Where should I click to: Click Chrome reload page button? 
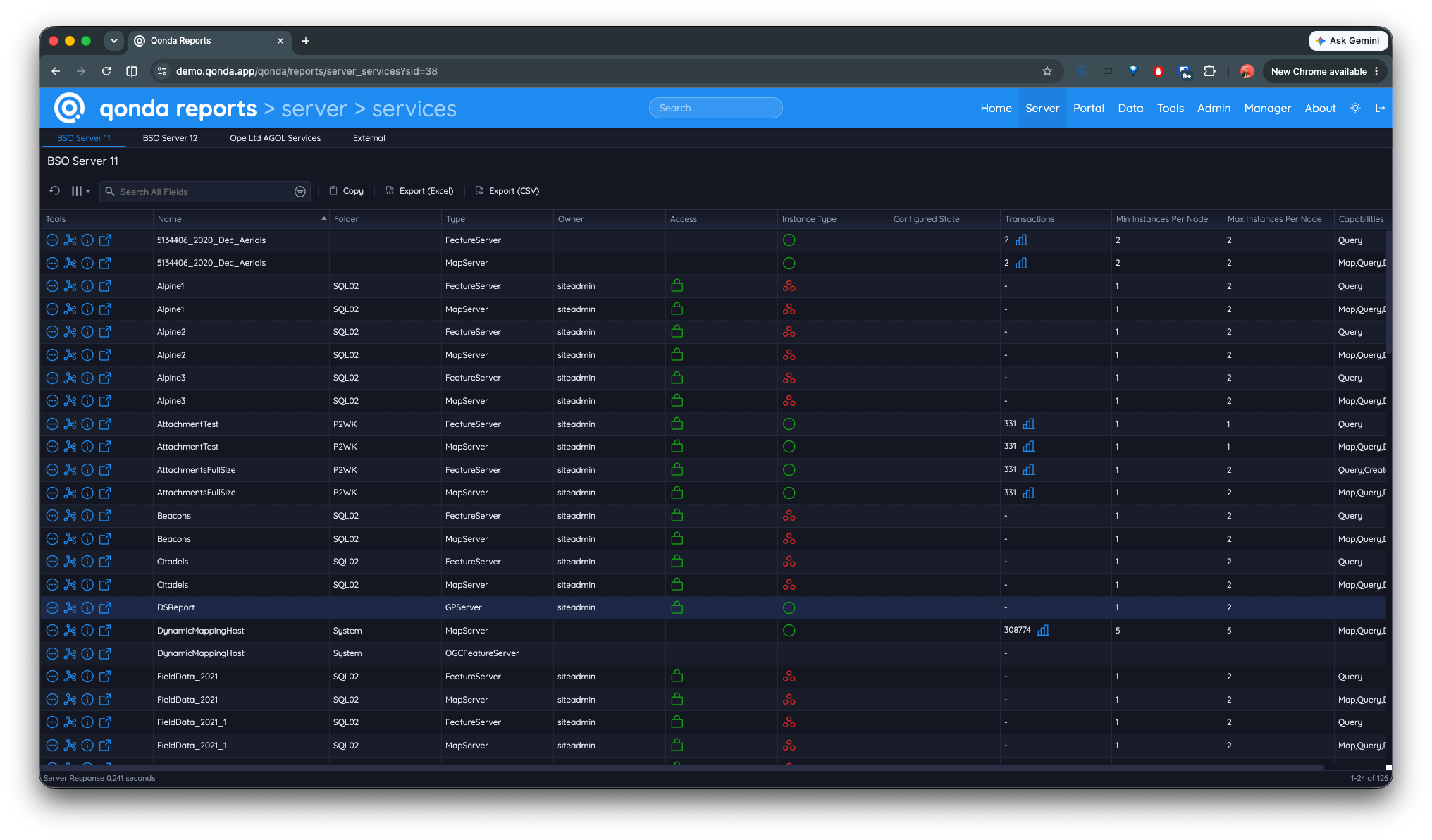coord(106,71)
